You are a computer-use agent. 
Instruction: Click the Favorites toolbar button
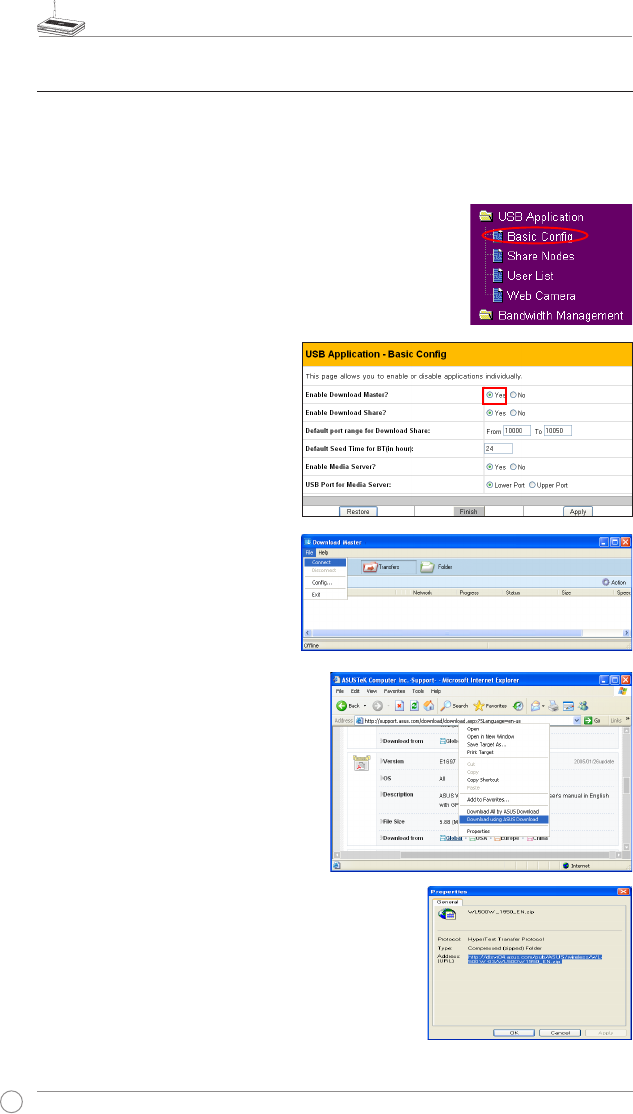(x=490, y=705)
